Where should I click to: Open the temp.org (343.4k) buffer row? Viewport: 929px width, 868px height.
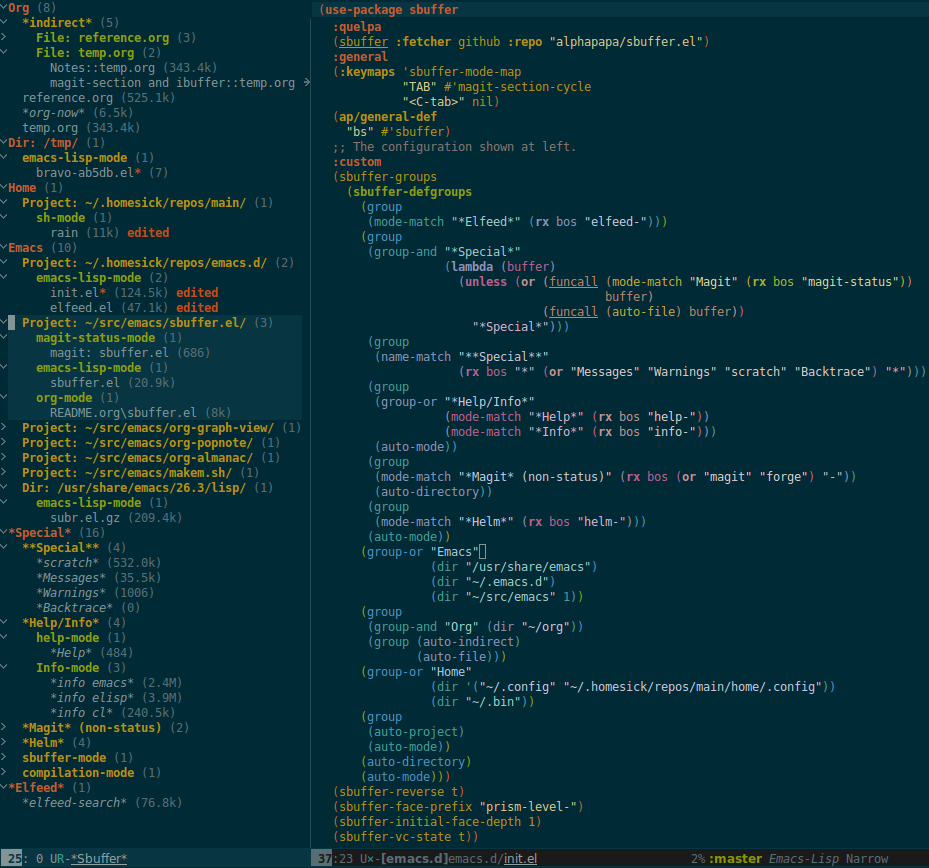[81, 127]
